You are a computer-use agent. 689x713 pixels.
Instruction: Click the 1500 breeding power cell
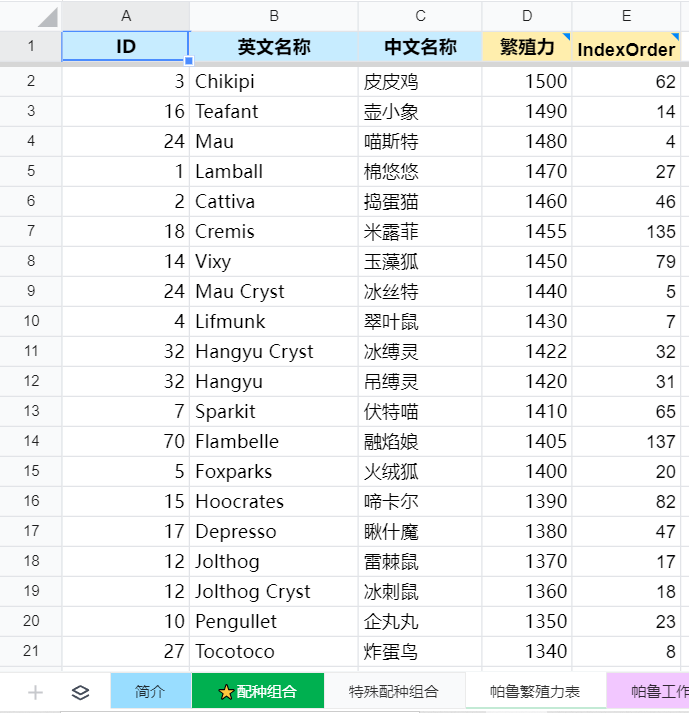point(527,81)
